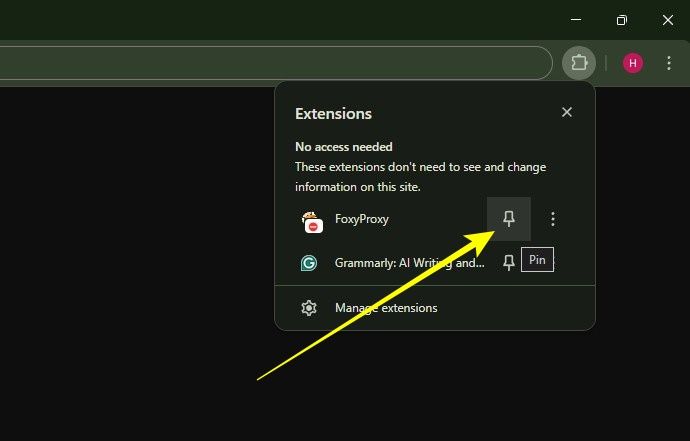Image resolution: width=690 pixels, height=441 pixels.
Task: Open FoxyProxy more actions menu
Action: tap(553, 219)
